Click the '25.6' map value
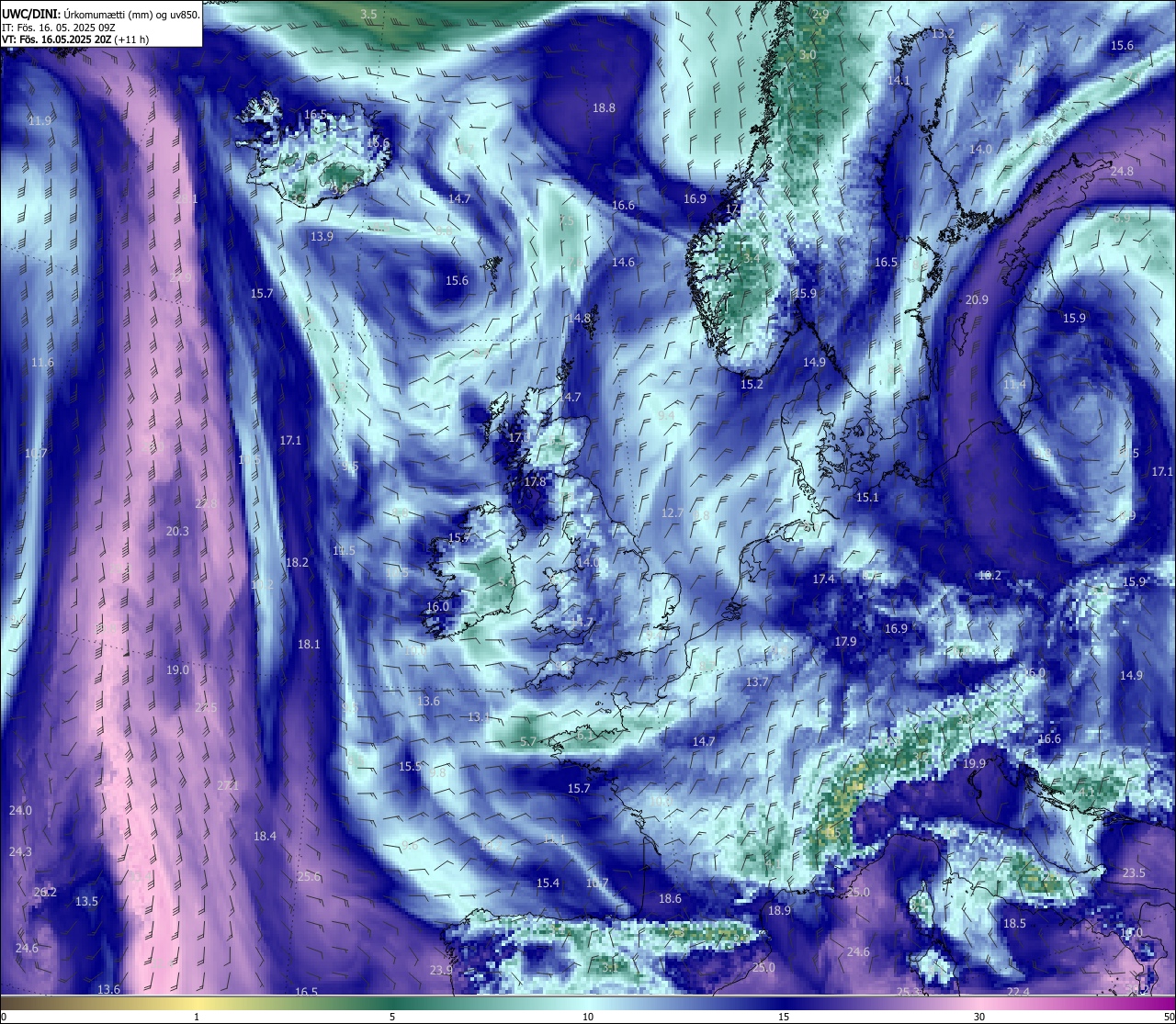Image resolution: width=1176 pixels, height=1024 pixels. pyautogui.click(x=309, y=876)
